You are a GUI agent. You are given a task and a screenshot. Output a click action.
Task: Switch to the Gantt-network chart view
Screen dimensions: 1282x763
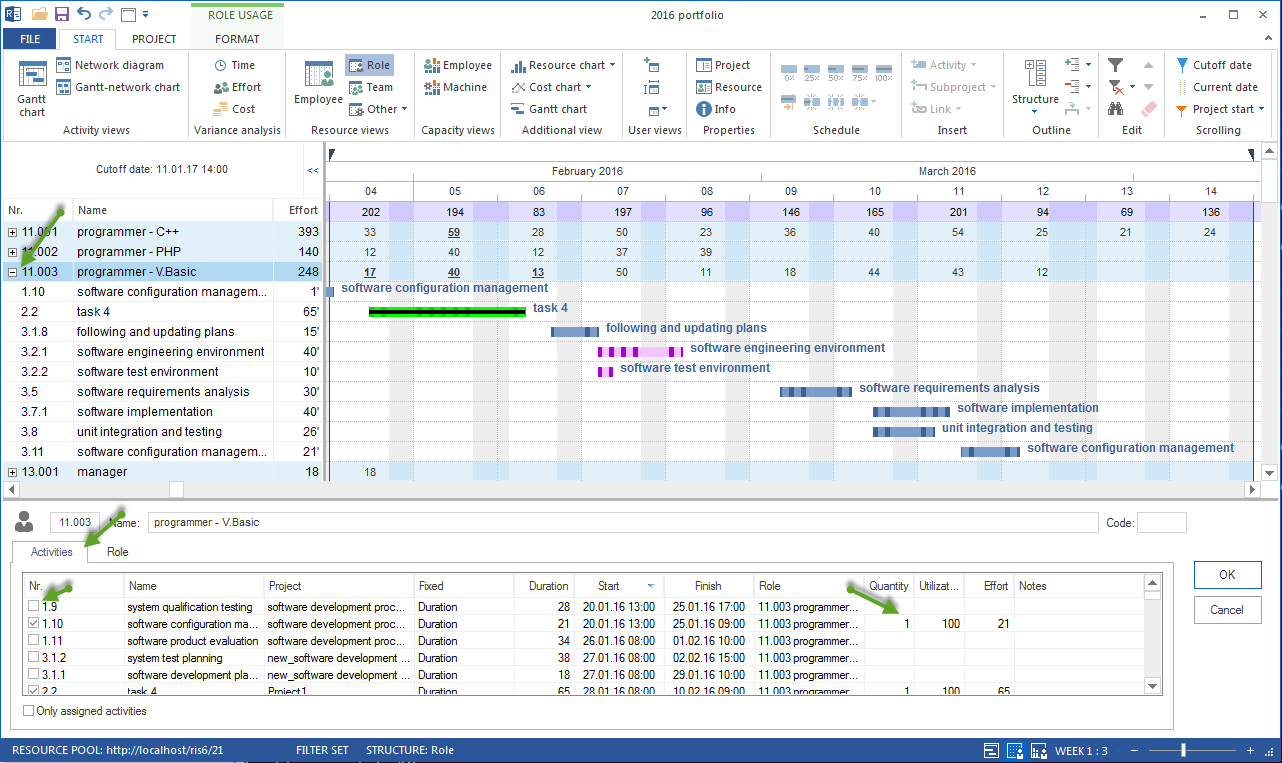tap(118, 87)
